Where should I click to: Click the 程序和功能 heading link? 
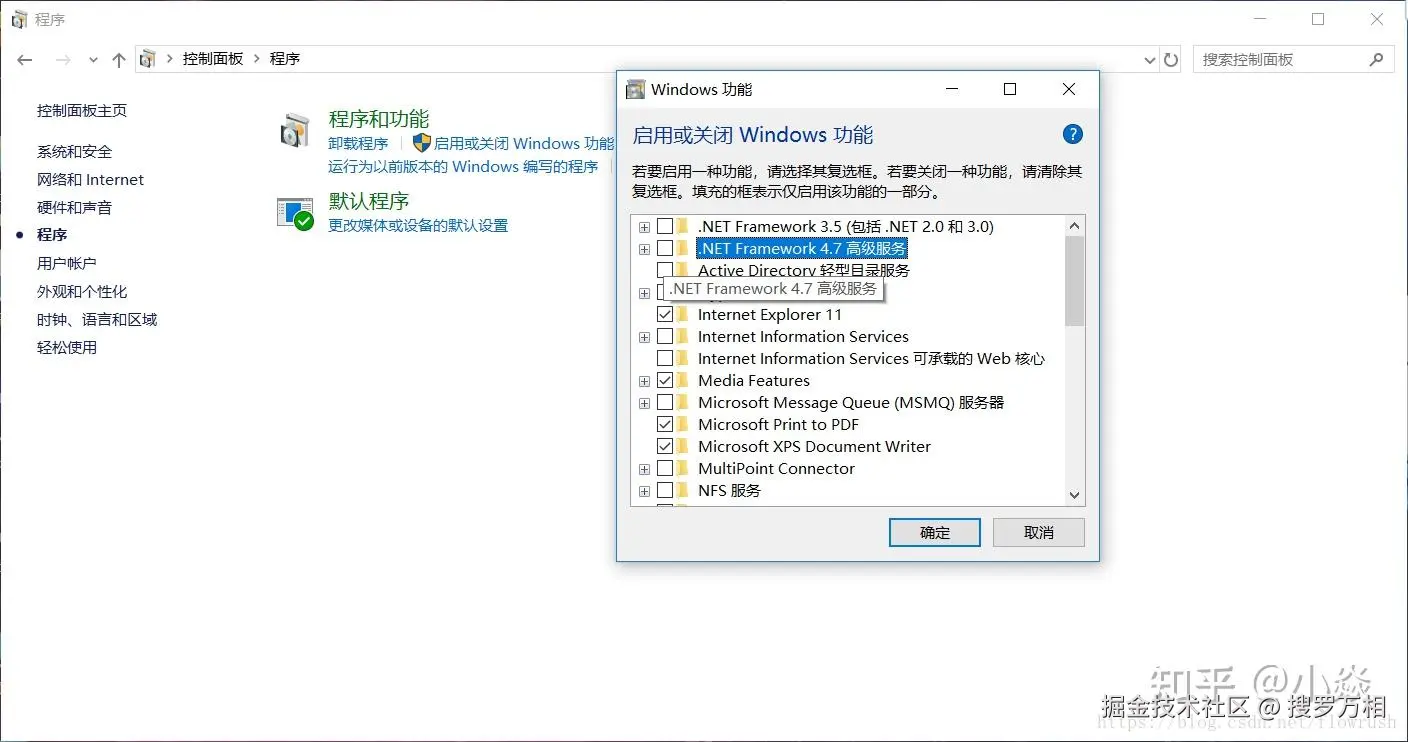coord(379,119)
